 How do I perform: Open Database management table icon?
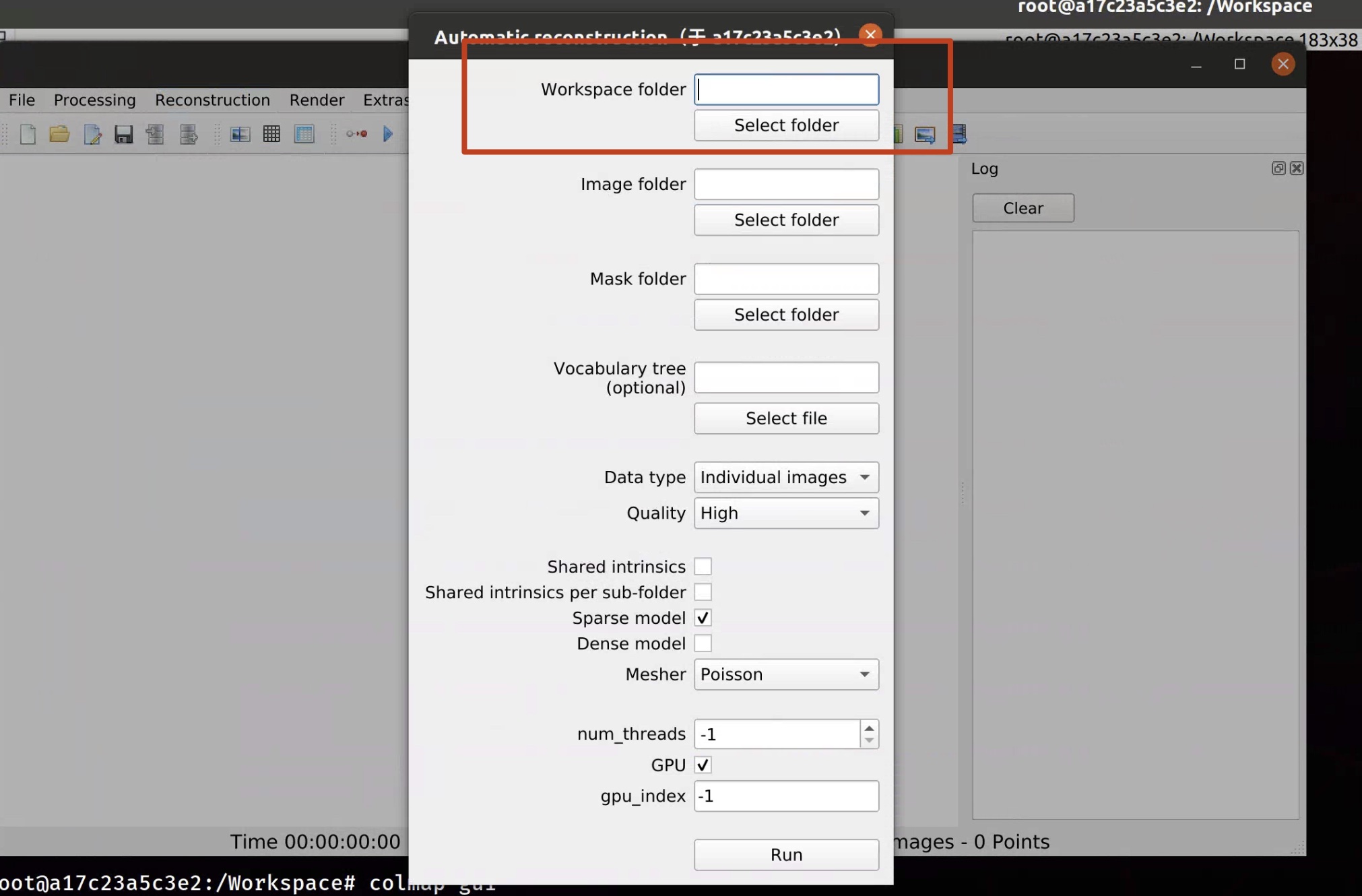[304, 134]
